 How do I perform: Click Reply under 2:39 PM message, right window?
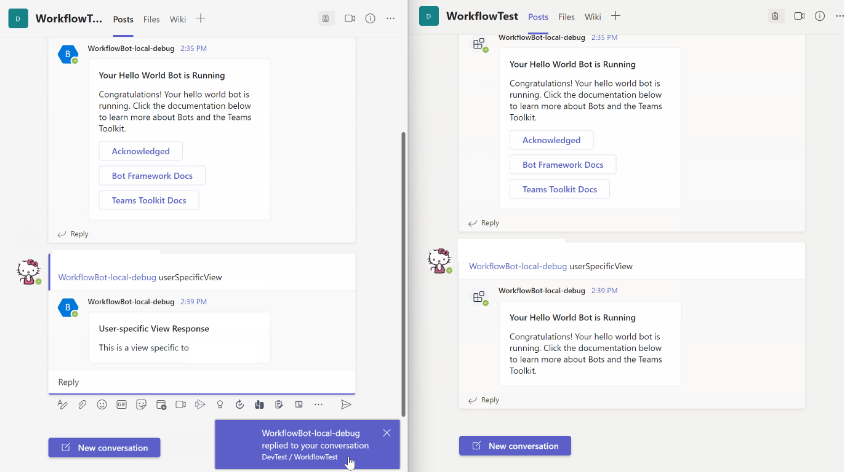coord(484,400)
